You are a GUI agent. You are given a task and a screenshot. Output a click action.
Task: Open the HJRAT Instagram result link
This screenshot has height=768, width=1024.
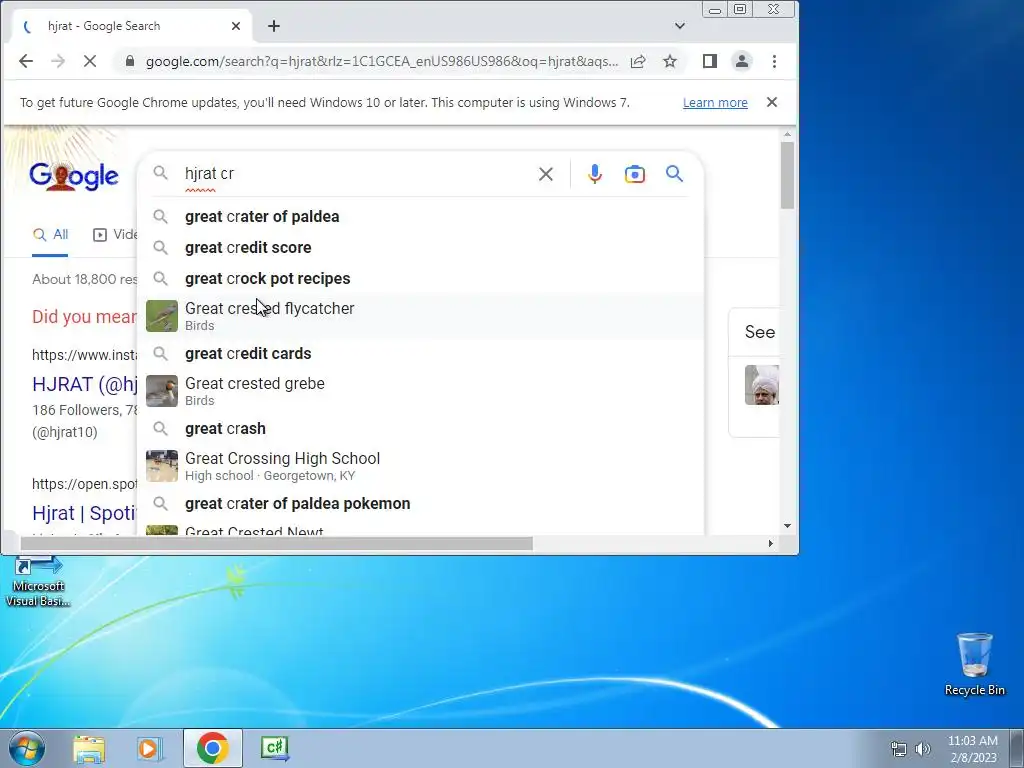[x=85, y=384]
